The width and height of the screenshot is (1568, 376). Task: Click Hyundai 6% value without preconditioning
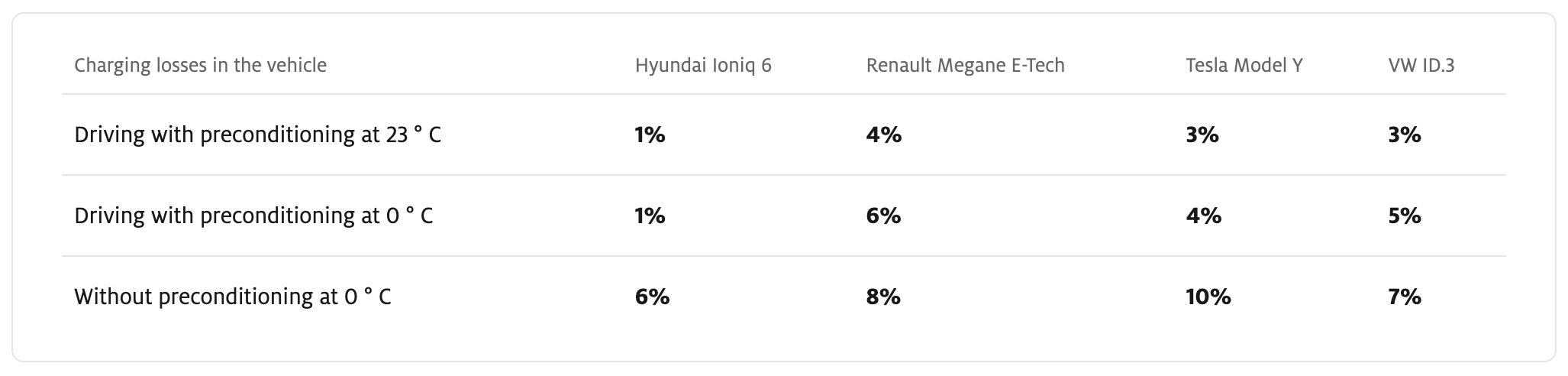pos(652,297)
